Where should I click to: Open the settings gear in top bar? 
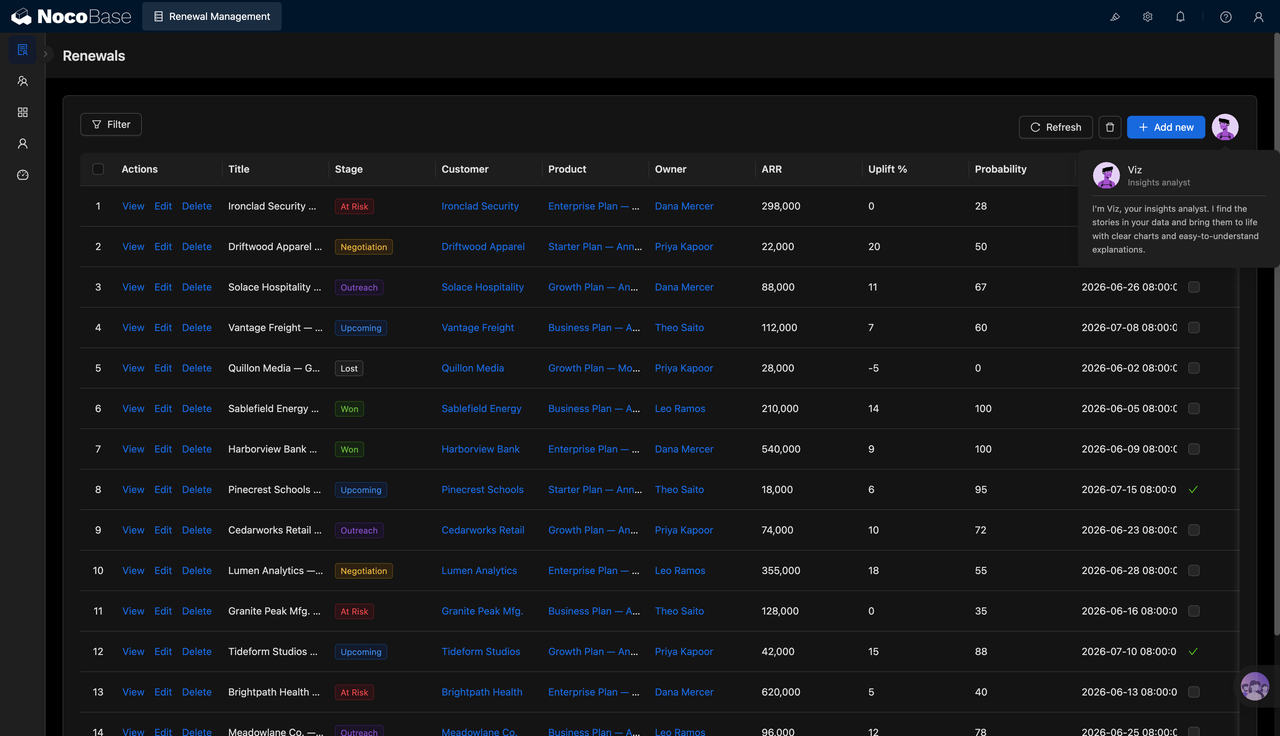[1148, 17]
